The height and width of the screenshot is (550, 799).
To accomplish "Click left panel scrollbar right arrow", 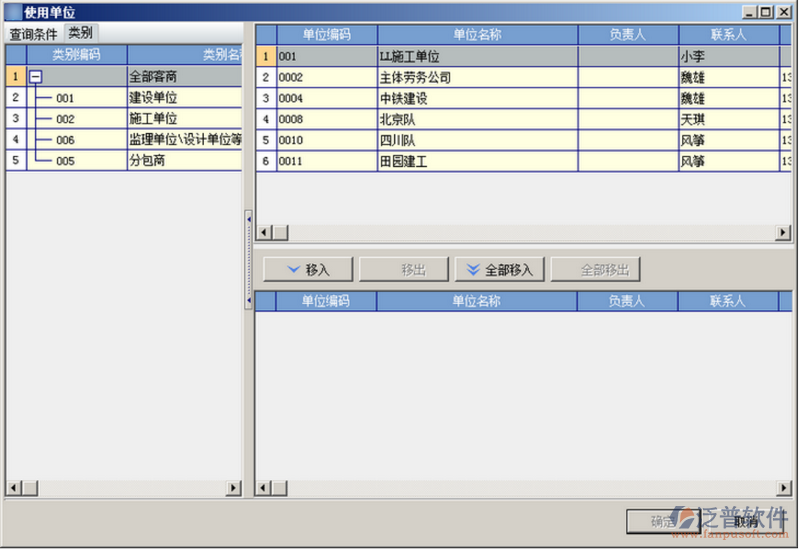I will click(x=234, y=488).
